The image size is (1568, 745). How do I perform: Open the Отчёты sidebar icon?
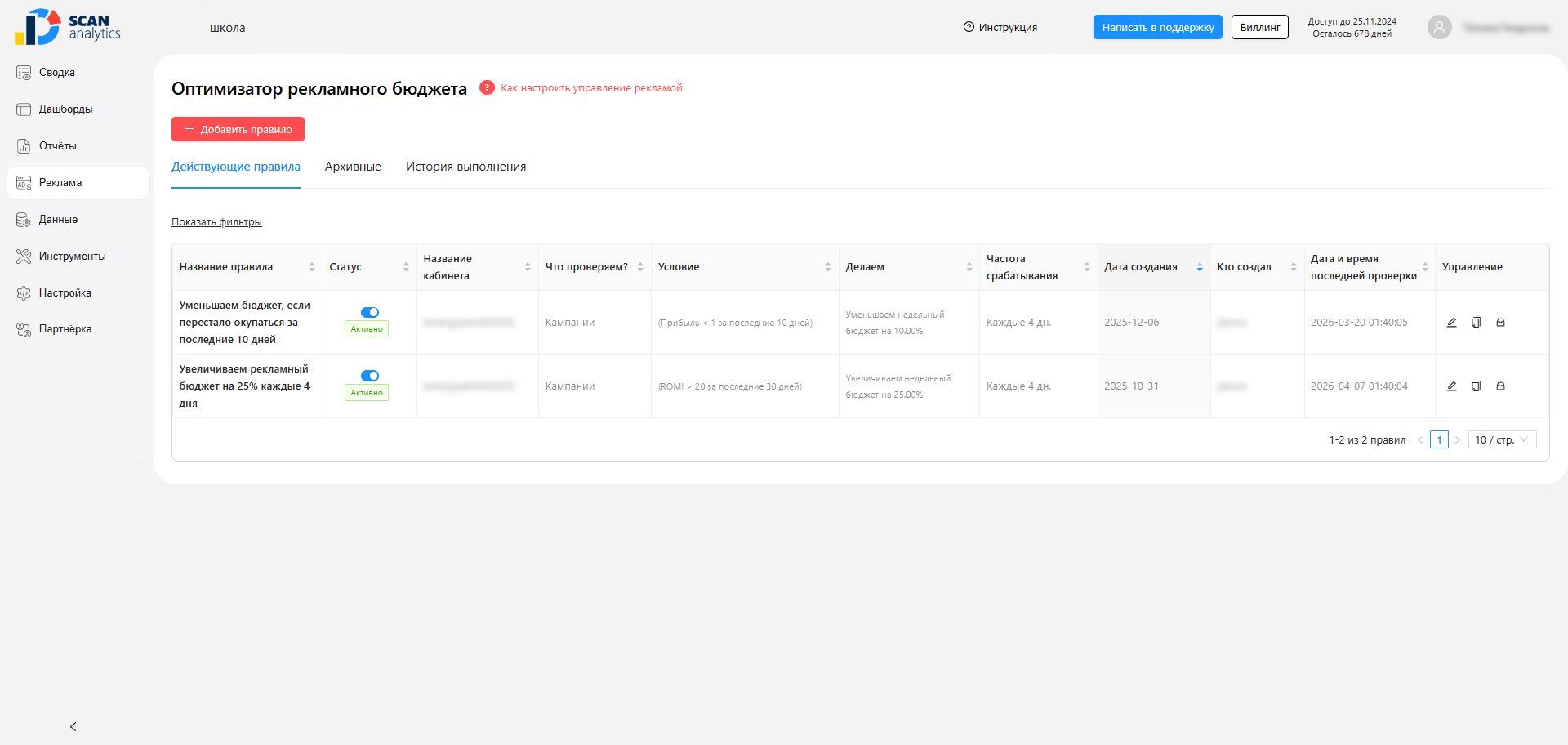point(24,146)
